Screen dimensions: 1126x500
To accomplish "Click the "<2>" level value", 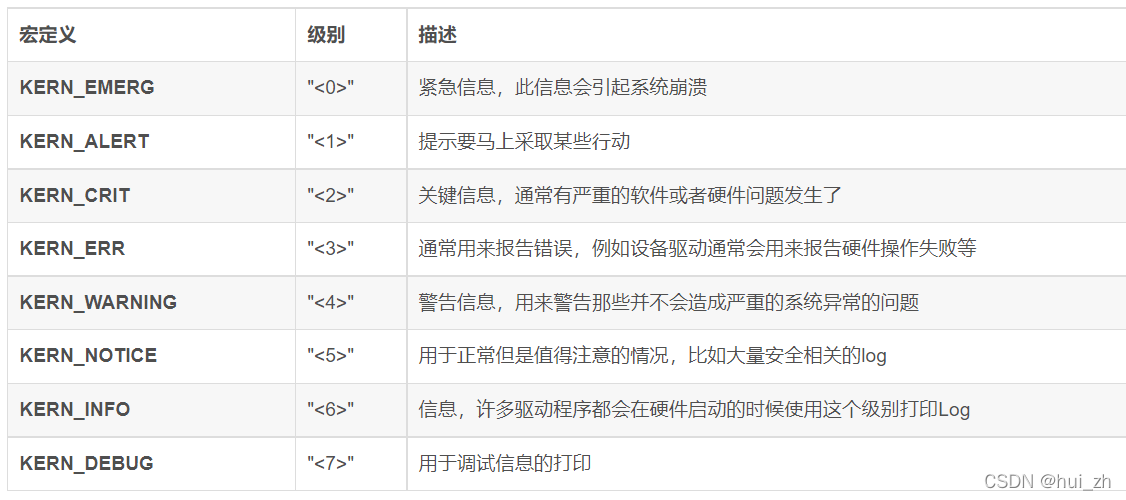I will [330, 195].
